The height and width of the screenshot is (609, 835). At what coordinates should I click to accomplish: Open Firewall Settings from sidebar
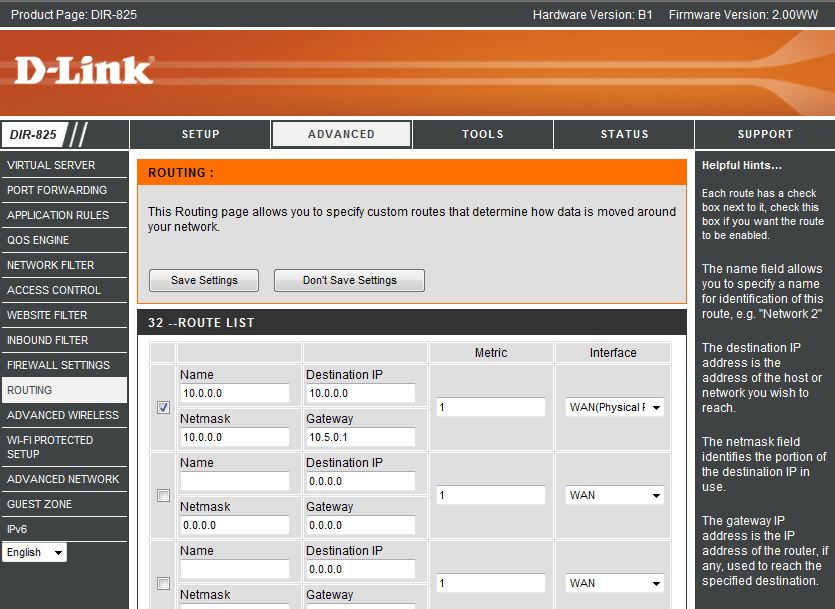pyautogui.click(x=58, y=365)
